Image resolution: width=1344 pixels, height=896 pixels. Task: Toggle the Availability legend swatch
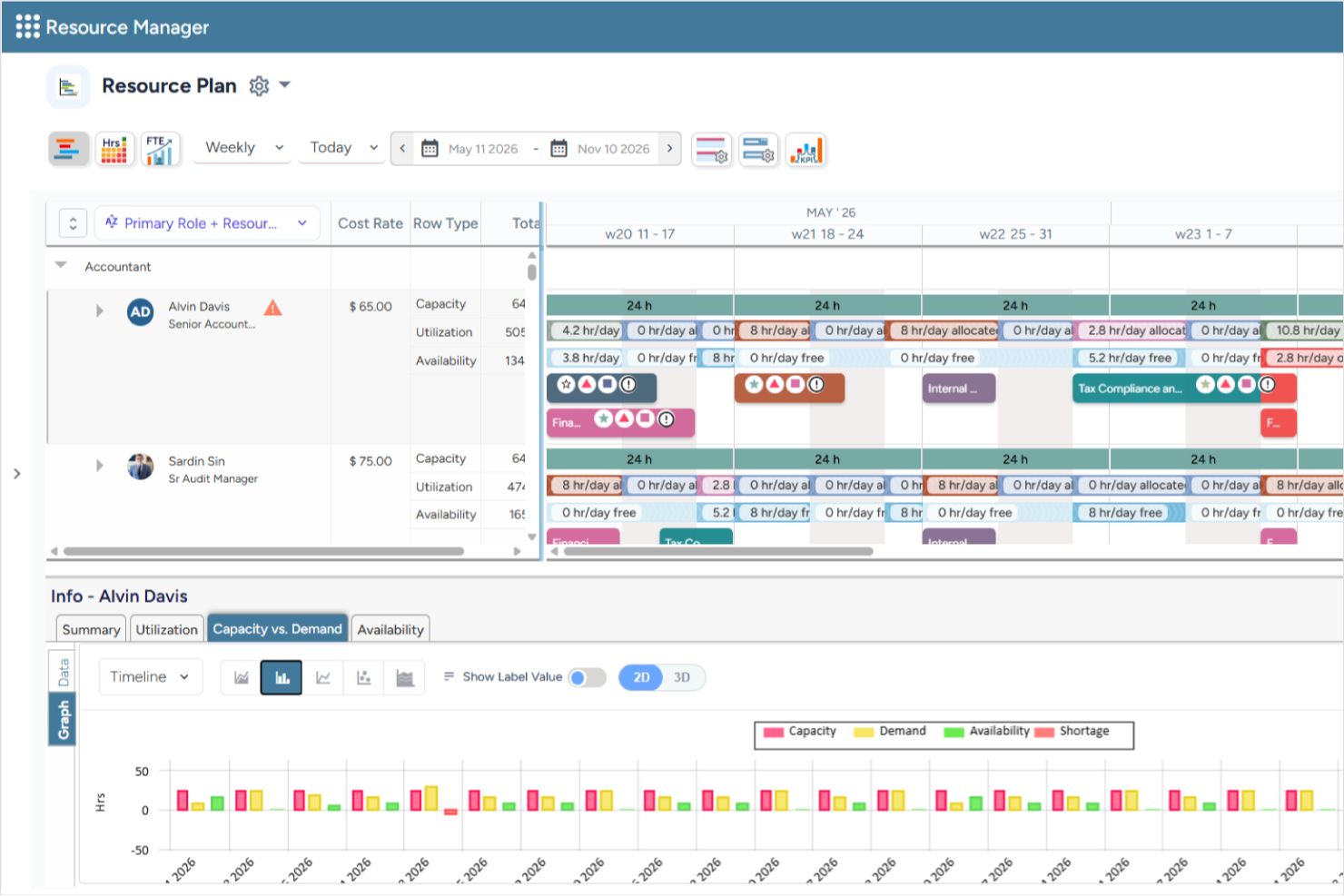point(954,733)
